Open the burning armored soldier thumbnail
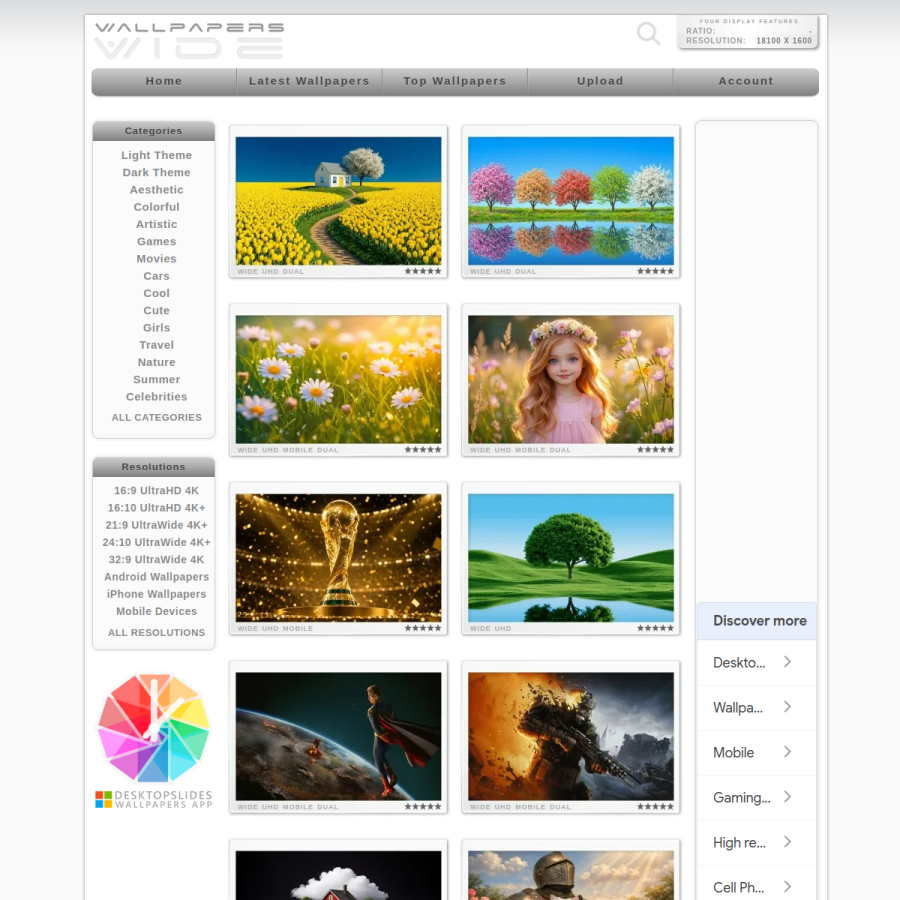Viewport: 900px width, 900px height. tap(571, 736)
